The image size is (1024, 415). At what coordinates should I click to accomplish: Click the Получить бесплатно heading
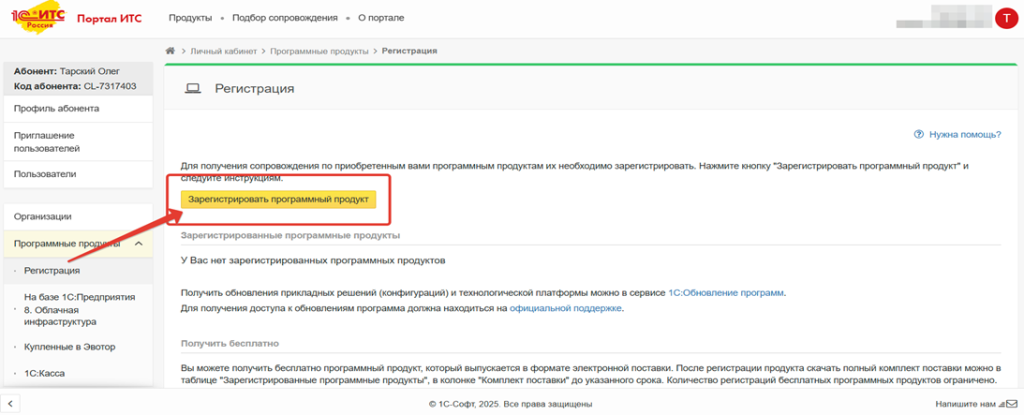(x=230, y=343)
